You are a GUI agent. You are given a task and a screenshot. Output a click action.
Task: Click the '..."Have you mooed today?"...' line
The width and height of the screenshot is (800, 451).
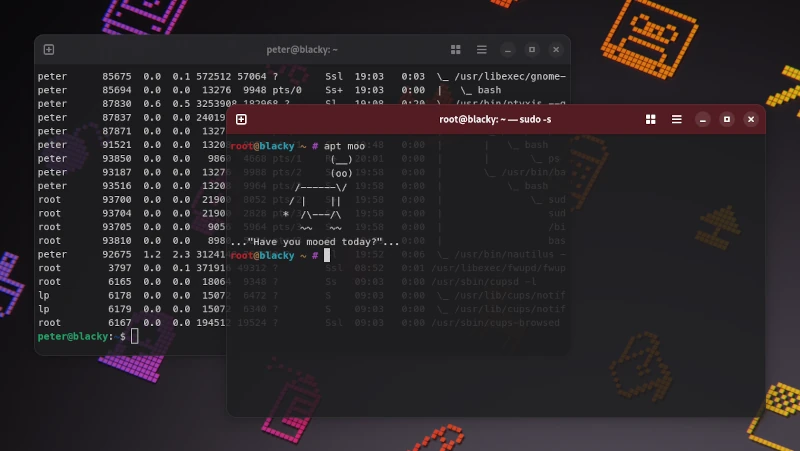[315, 242]
